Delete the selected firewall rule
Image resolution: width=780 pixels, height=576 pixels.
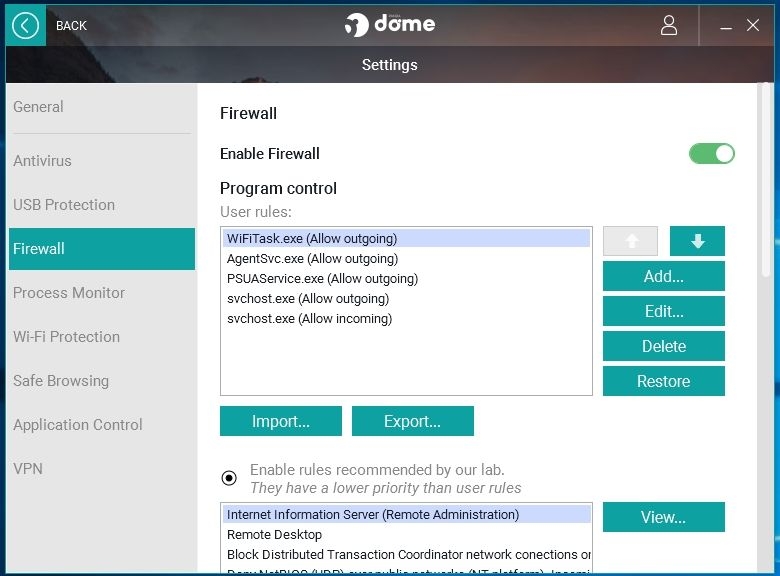(663, 346)
